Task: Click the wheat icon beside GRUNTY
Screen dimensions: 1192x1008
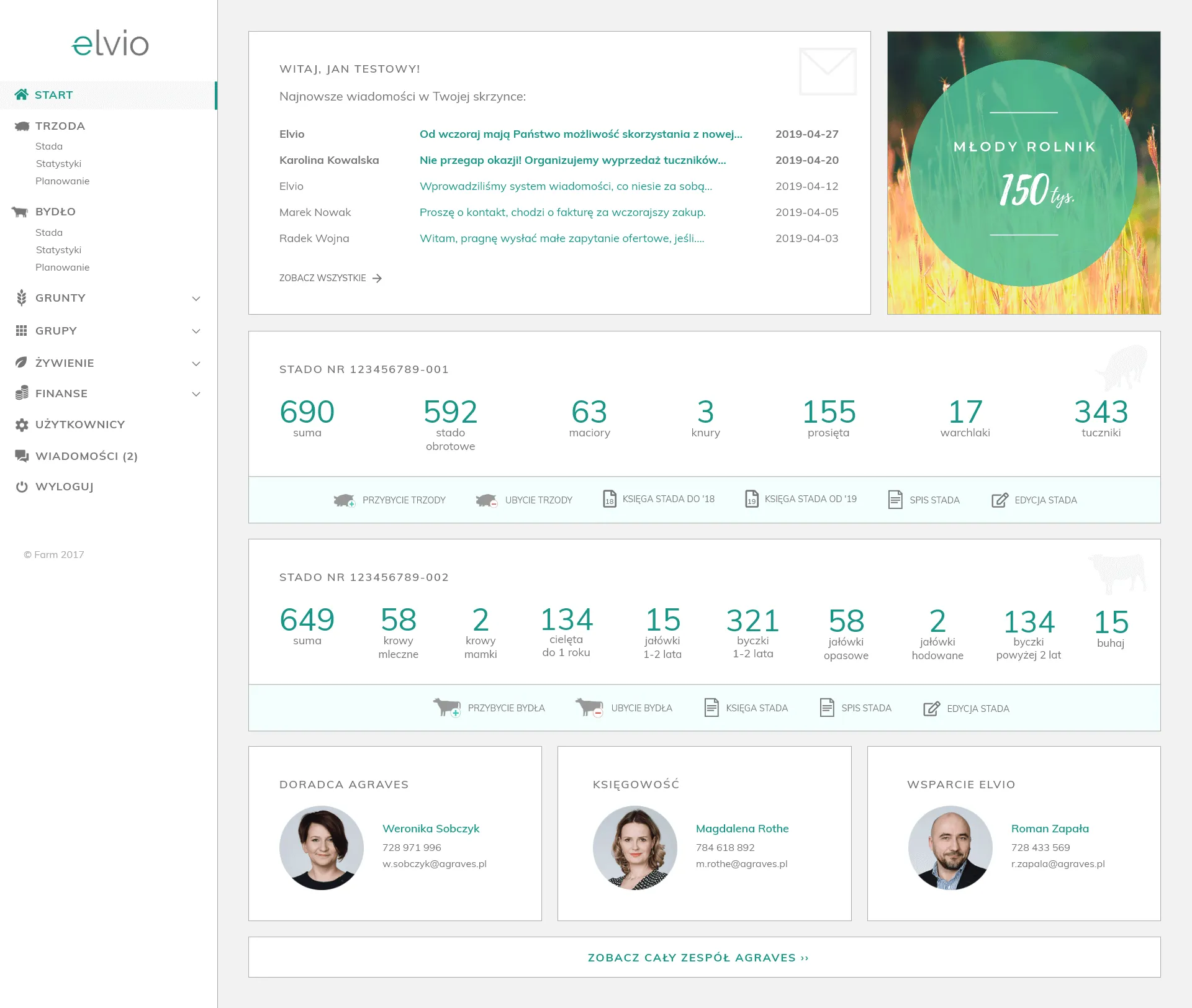Action: coord(22,298)
